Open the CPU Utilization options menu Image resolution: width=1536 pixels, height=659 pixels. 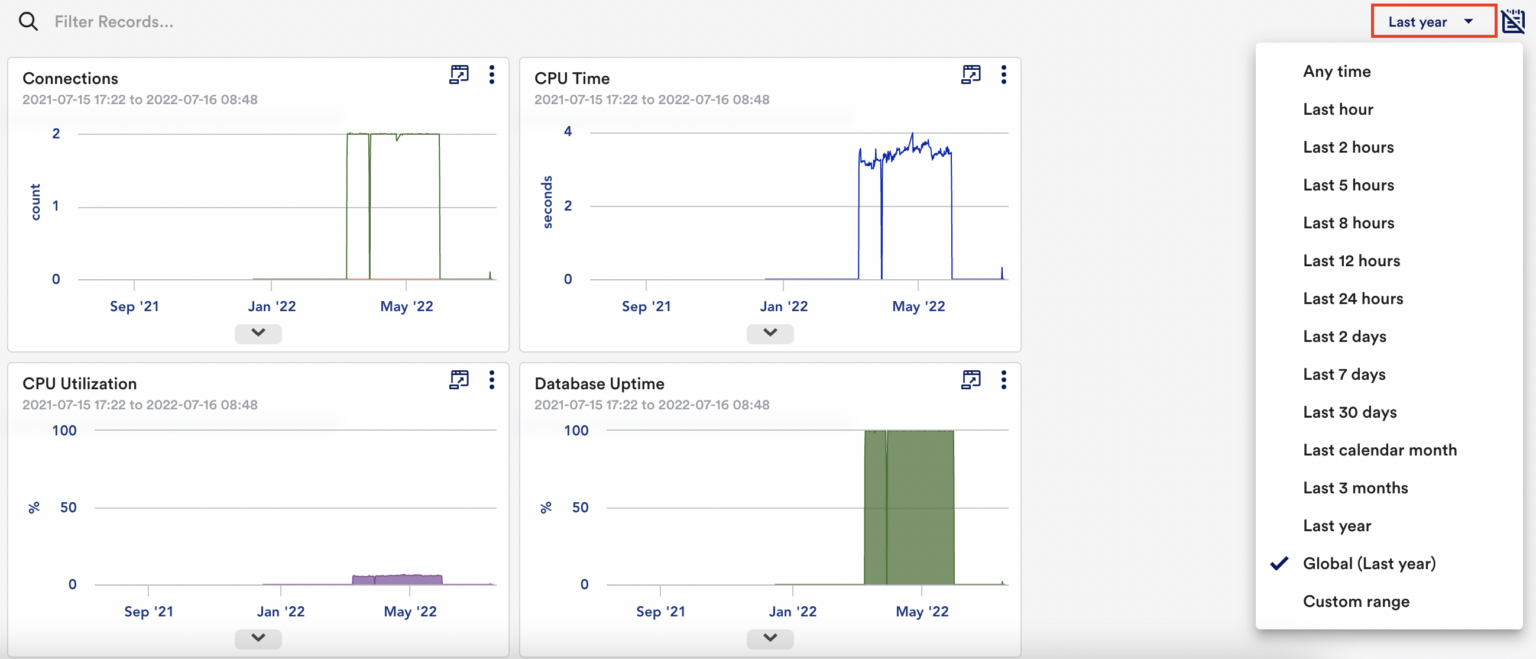tap(491, 380)
